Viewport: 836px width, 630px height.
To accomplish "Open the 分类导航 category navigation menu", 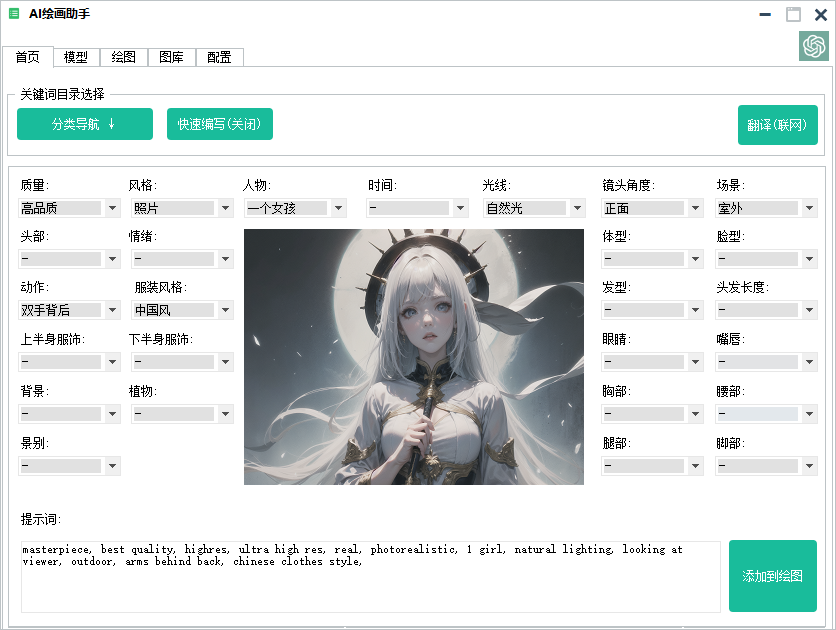I will pos(84,124).
